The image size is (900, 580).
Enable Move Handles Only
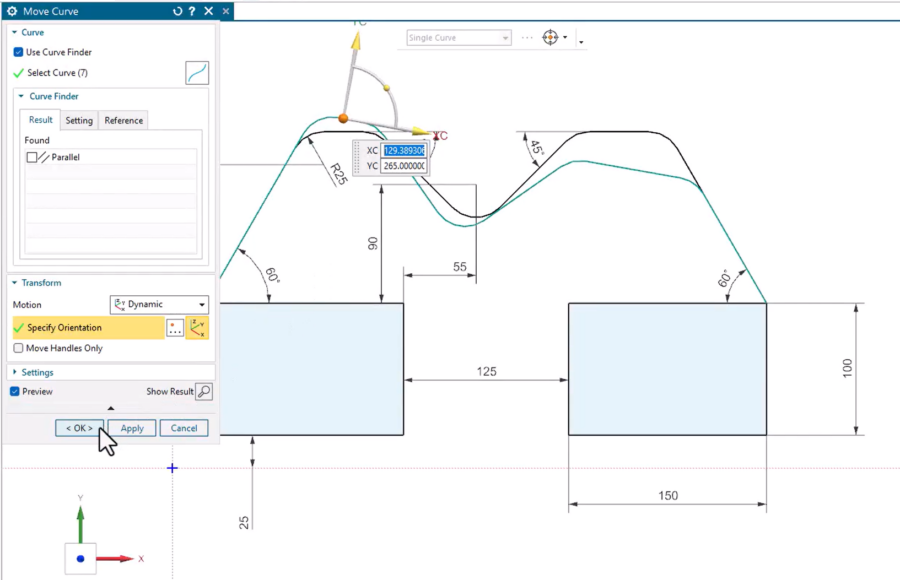(16, 348)
